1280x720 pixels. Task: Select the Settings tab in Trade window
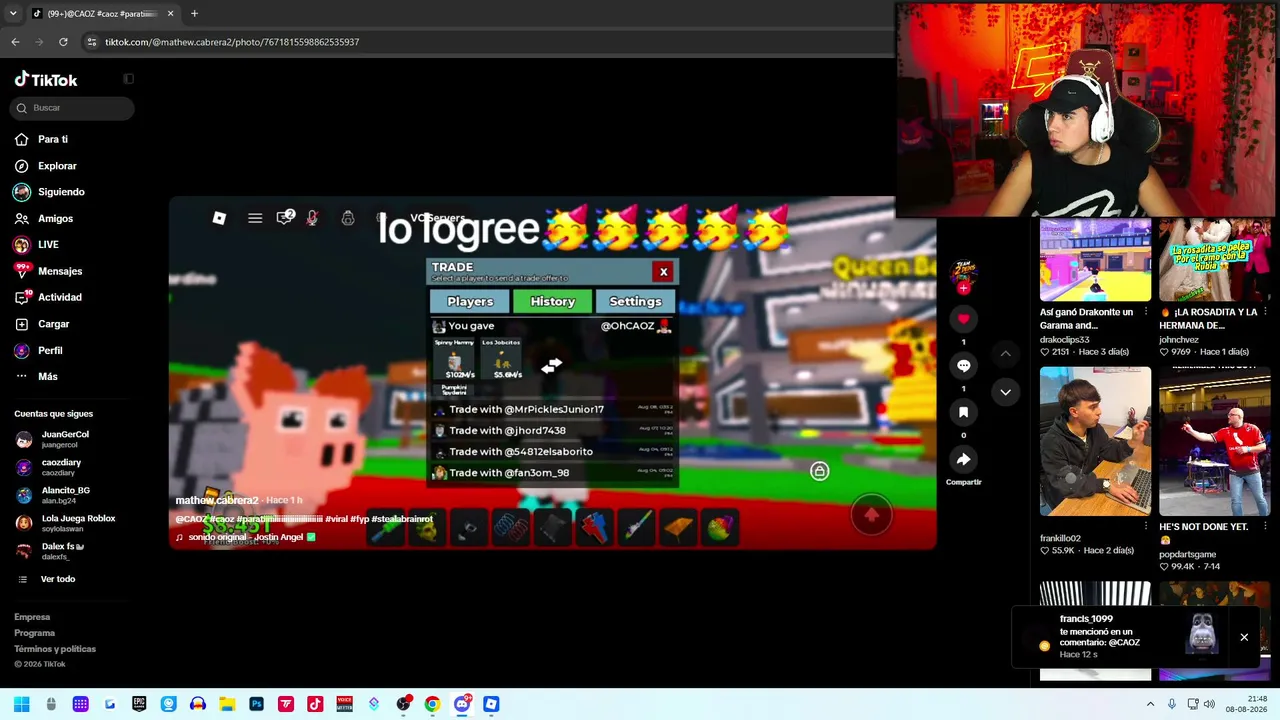[x=636, y=301]
